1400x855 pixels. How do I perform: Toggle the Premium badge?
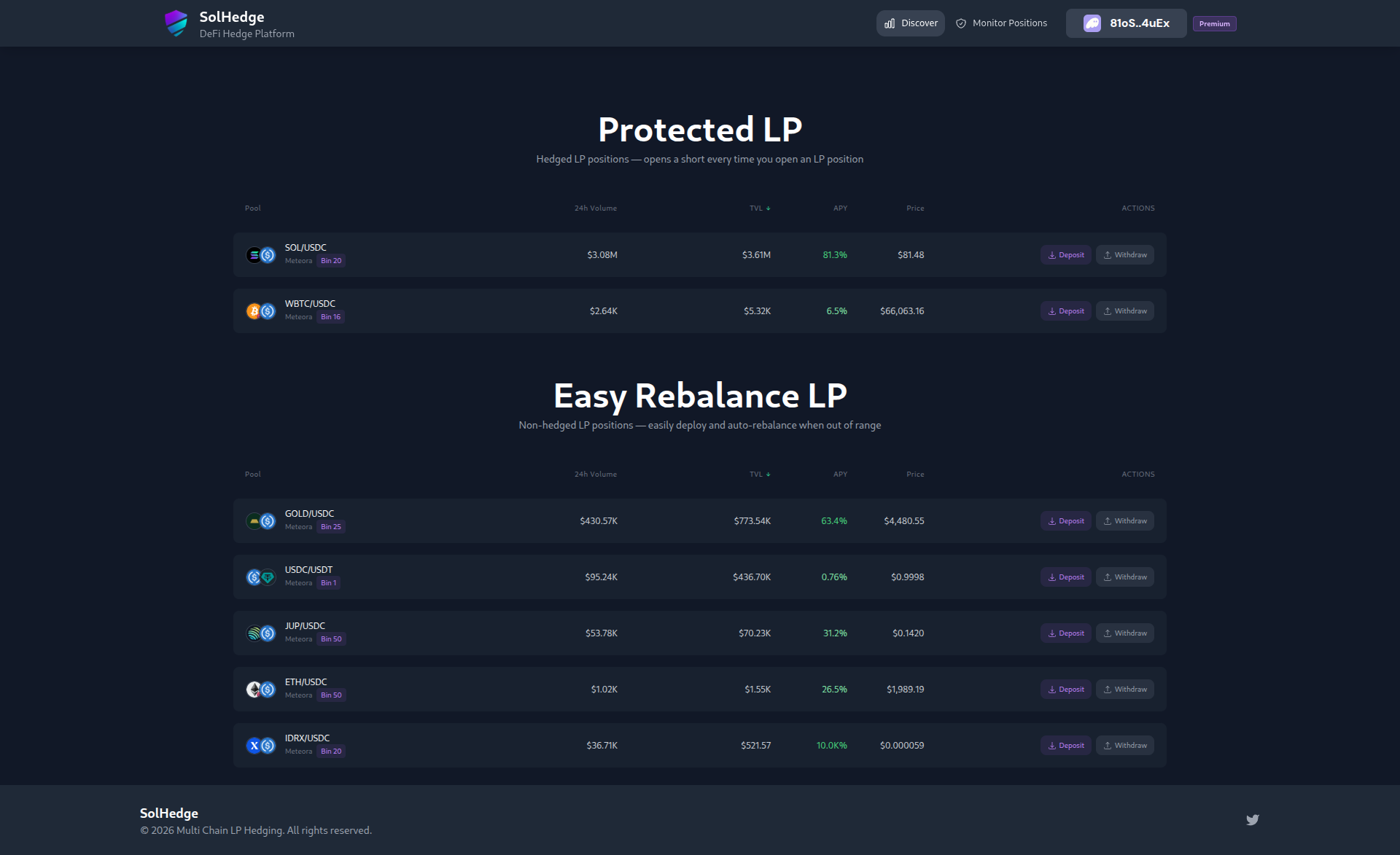[1213, 23]
